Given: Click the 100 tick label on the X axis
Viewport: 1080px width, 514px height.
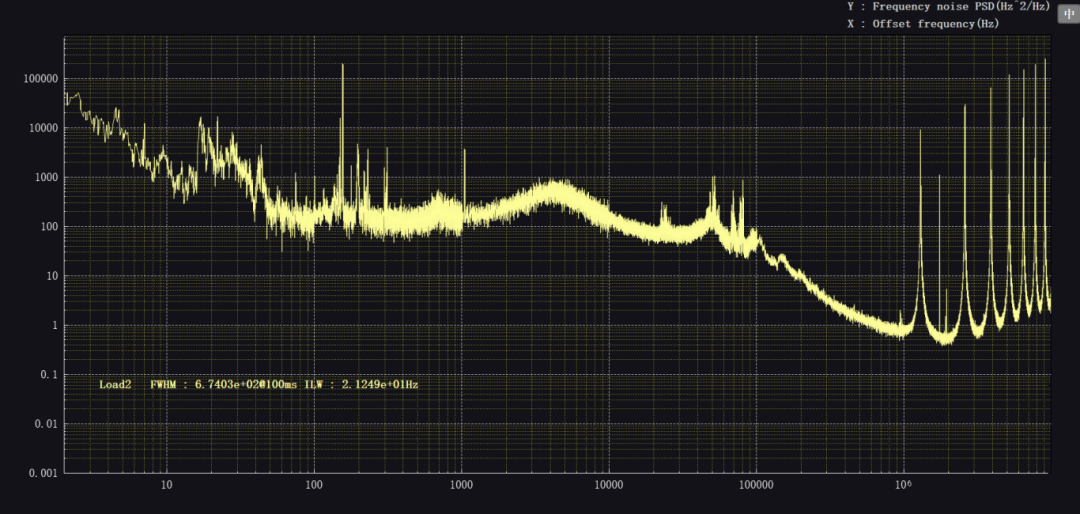Looking at the screenshot, I should (313, 485).
